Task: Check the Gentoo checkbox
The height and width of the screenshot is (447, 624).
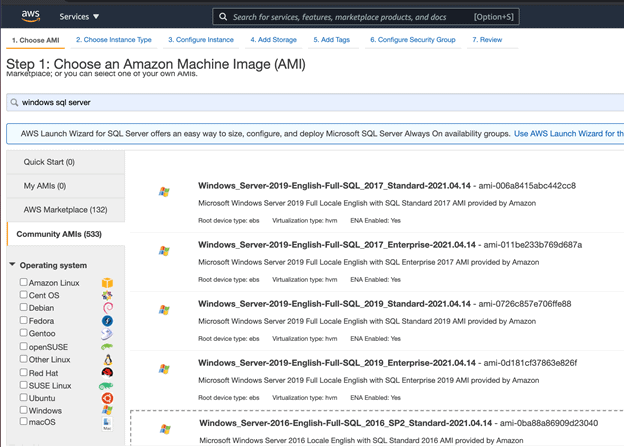Action: (23, 333)
